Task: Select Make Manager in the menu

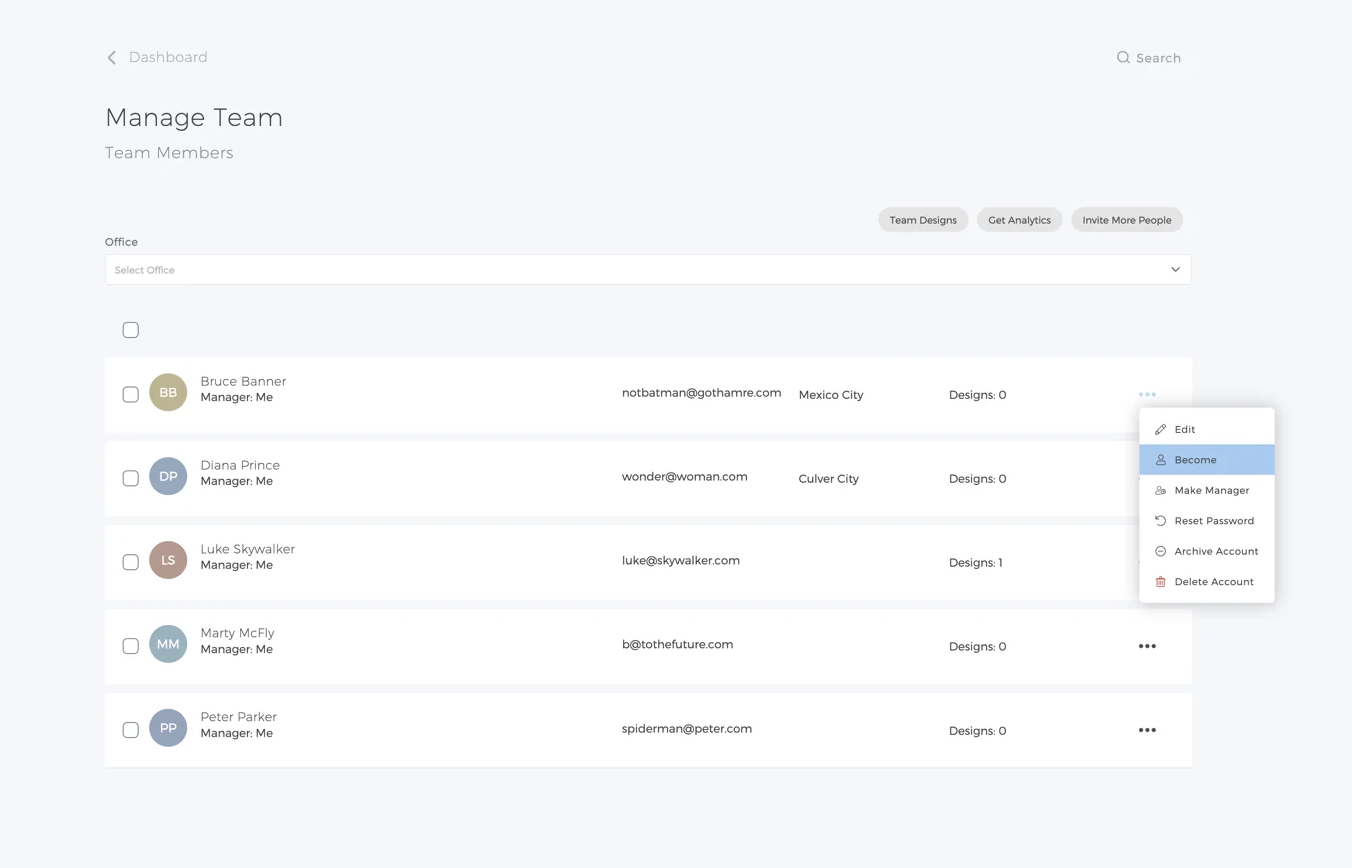Action: coord(1211,490)
